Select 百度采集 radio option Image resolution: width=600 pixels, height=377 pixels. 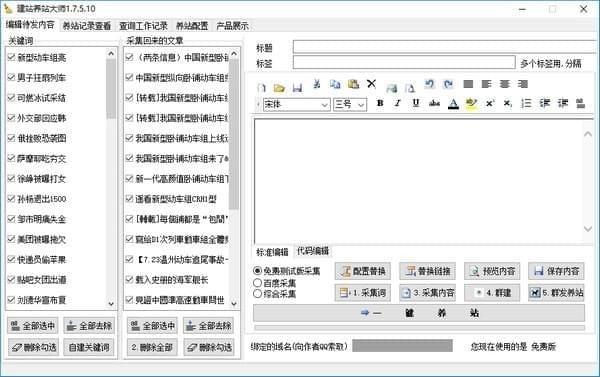258,283
